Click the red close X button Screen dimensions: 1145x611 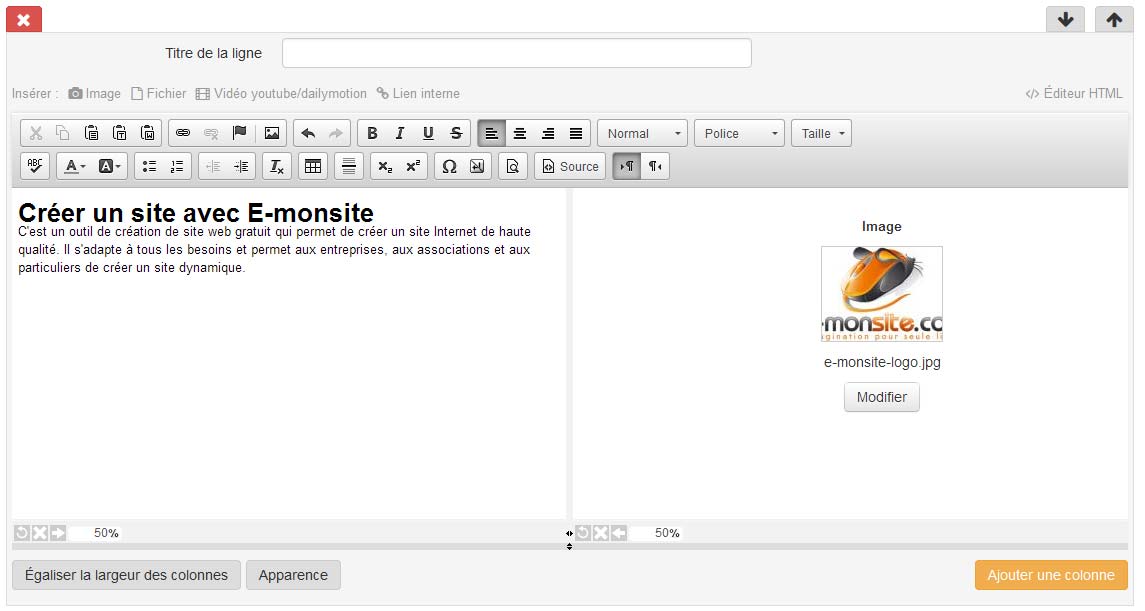point(24,20)
